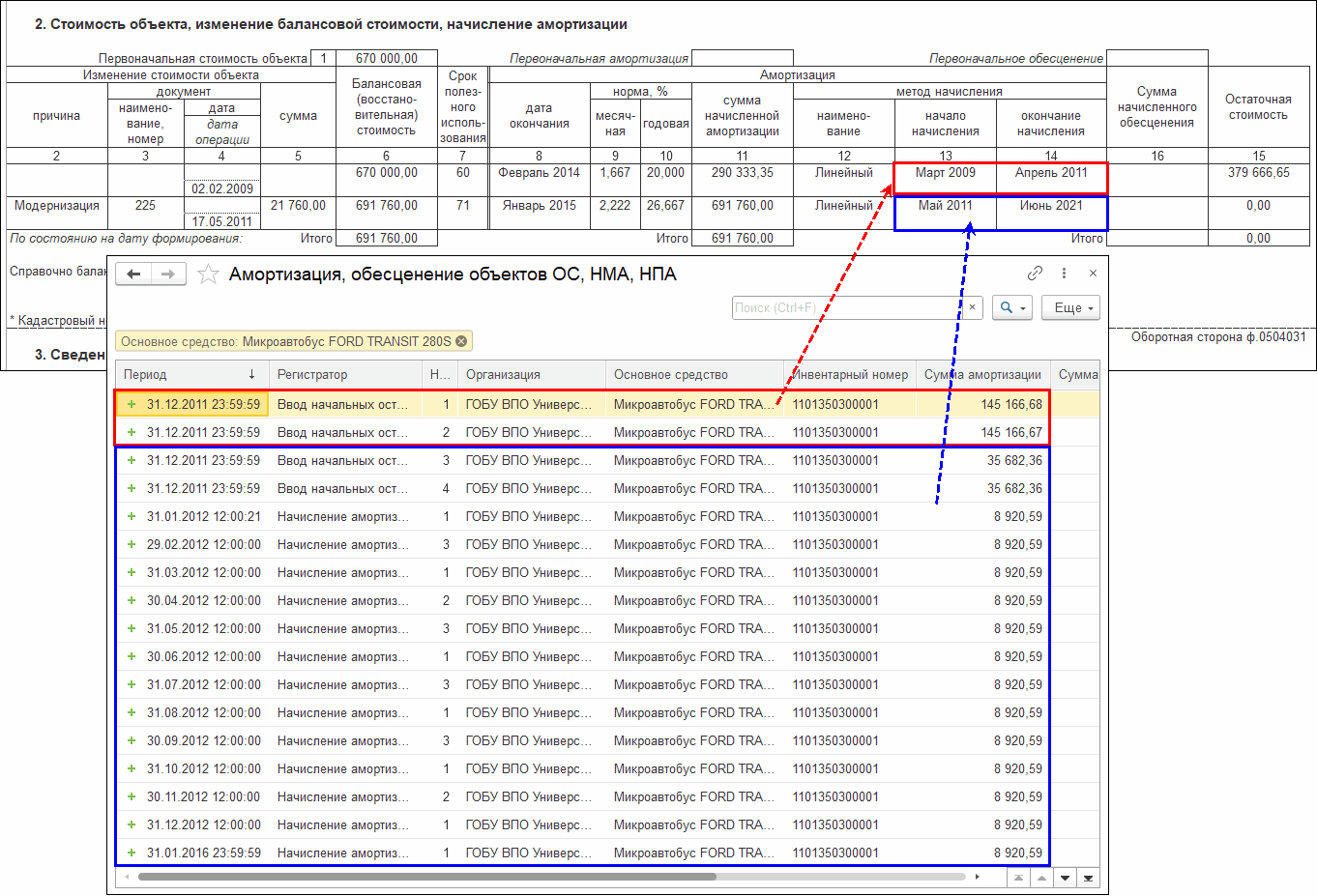Open the three-dots form menu
The height and width of the screenshot is (896, 1317).
[x=1064, y=274]
